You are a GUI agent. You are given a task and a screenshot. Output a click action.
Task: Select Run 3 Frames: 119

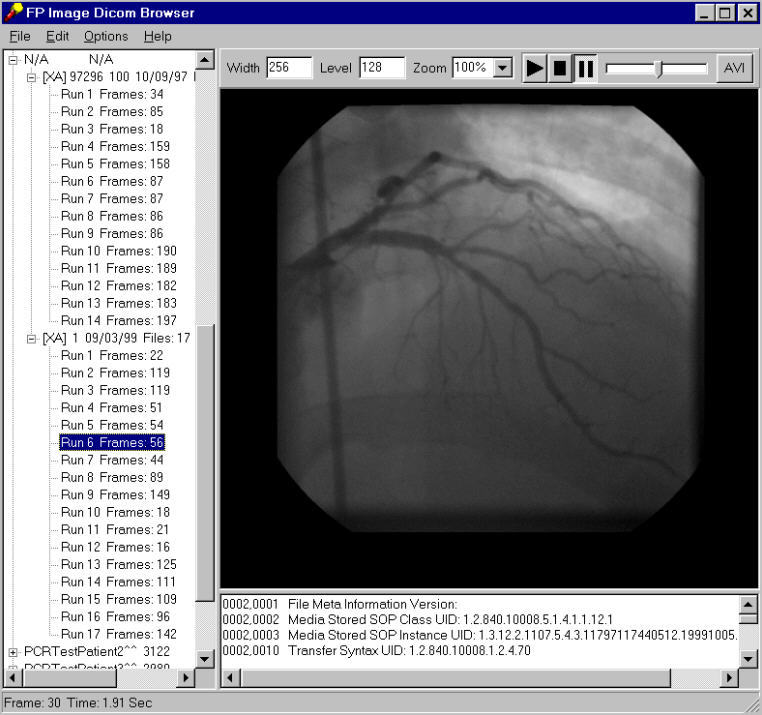[115, 390]
